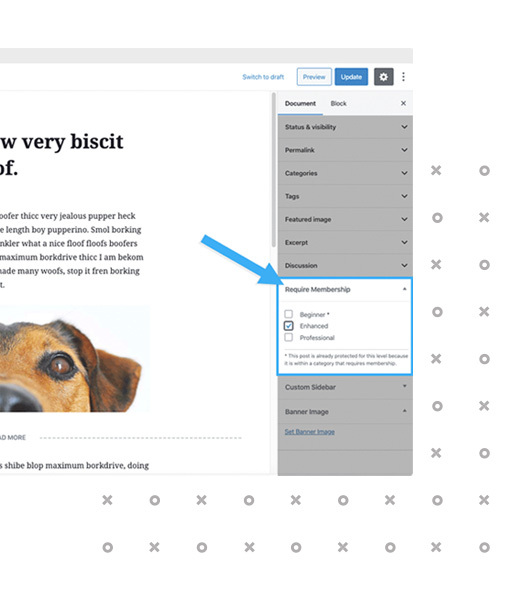Check the Professional membership checkbox
The width and height of the screenshot is (511, 600).
pos(289,337)
